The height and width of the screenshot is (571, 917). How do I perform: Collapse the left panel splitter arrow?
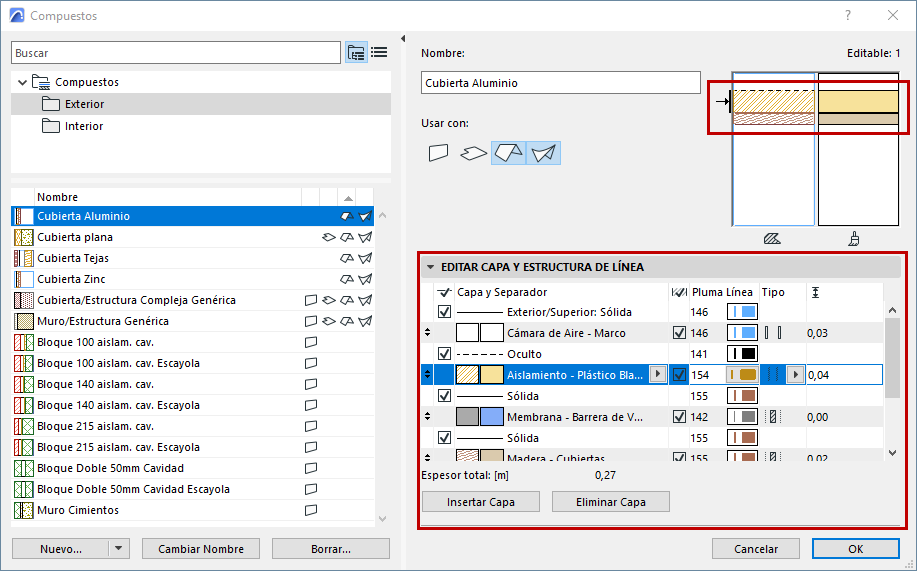pos(402,39)
